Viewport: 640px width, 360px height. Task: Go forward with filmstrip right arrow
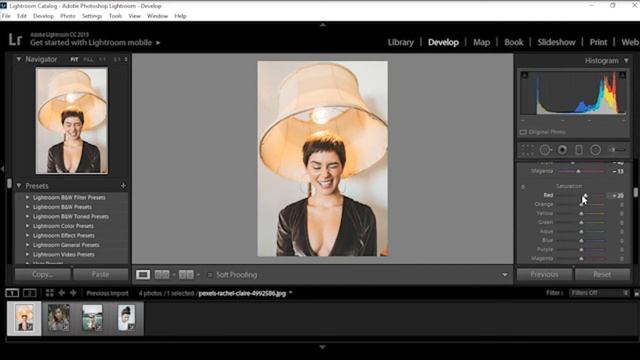coord(73,293)
